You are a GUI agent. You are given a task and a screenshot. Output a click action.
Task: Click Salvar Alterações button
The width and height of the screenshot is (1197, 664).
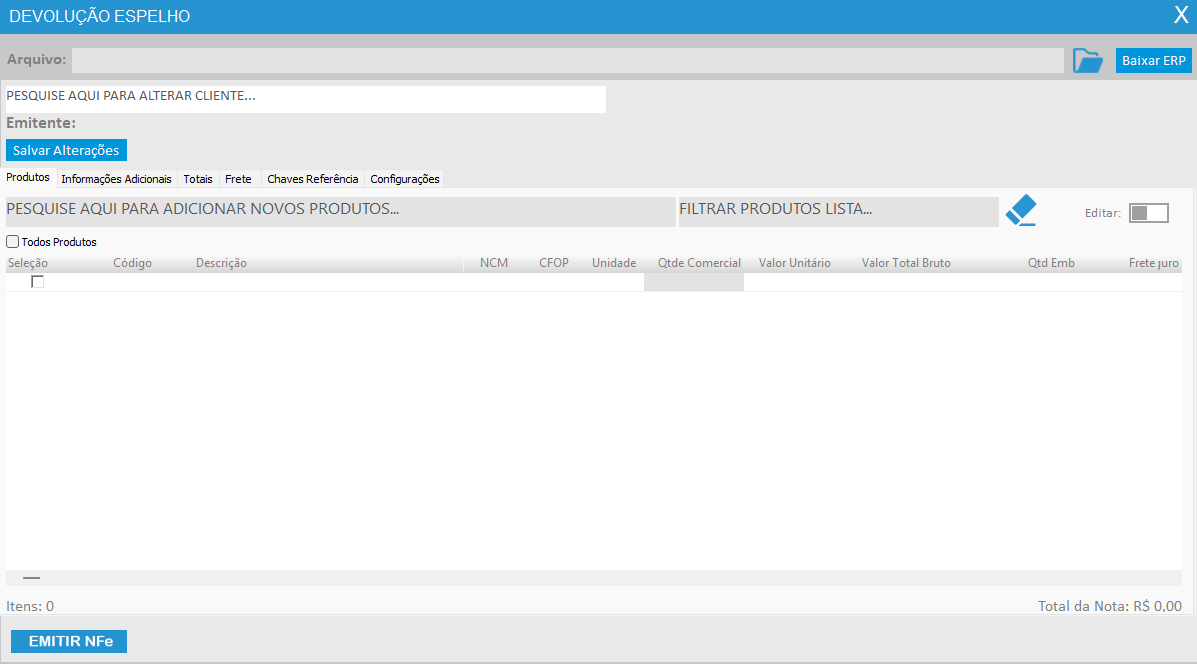66,150
